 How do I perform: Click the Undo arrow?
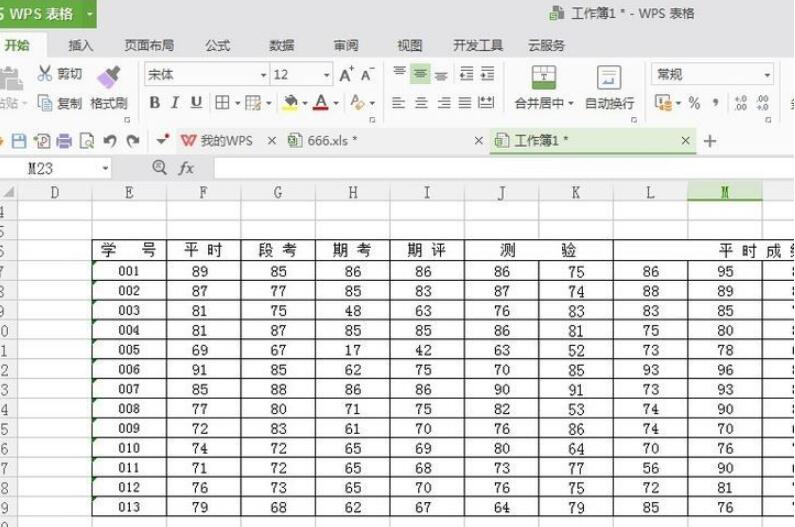coord(110,140)
